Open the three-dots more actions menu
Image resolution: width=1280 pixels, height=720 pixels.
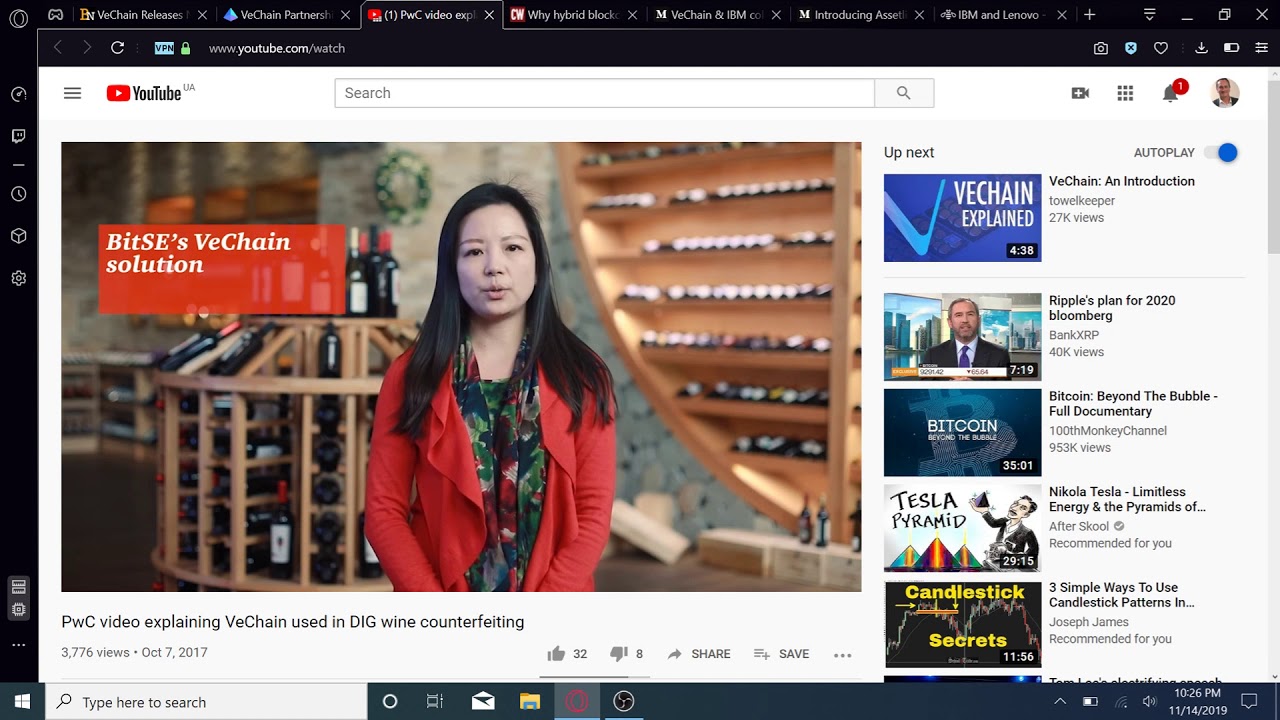coord(843,655)
